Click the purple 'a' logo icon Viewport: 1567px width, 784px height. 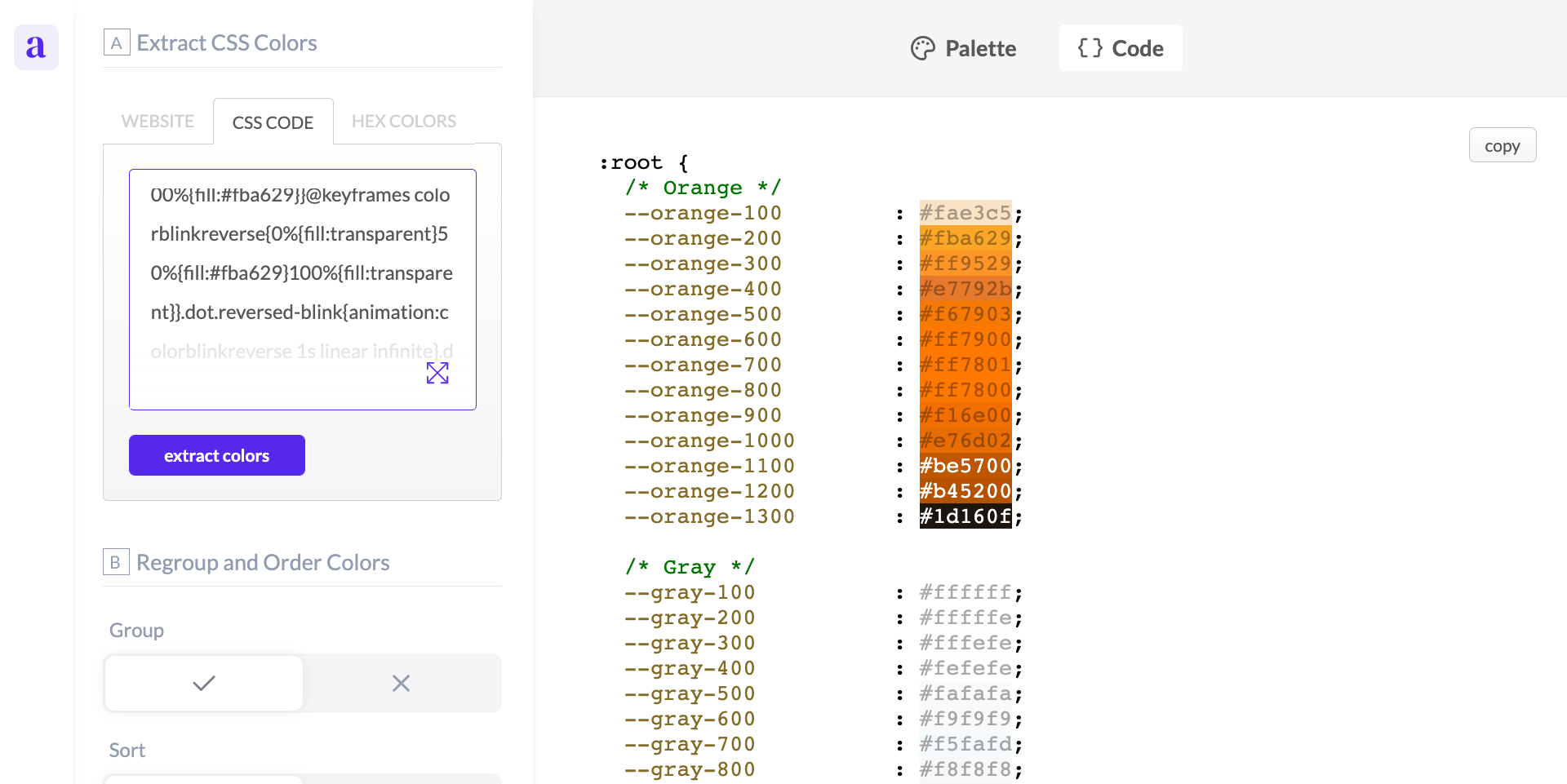[x=36, y=47]
